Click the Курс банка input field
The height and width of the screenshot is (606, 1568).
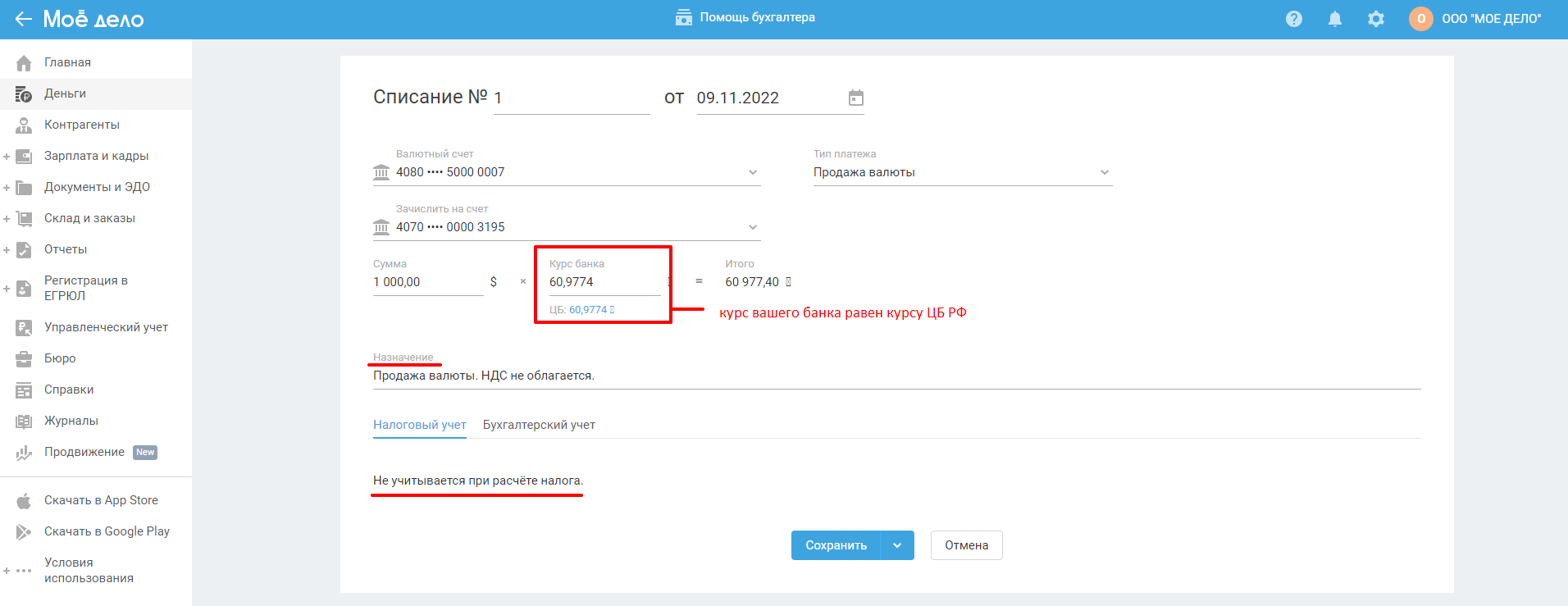pyautogui.click(x=605, y=282)
